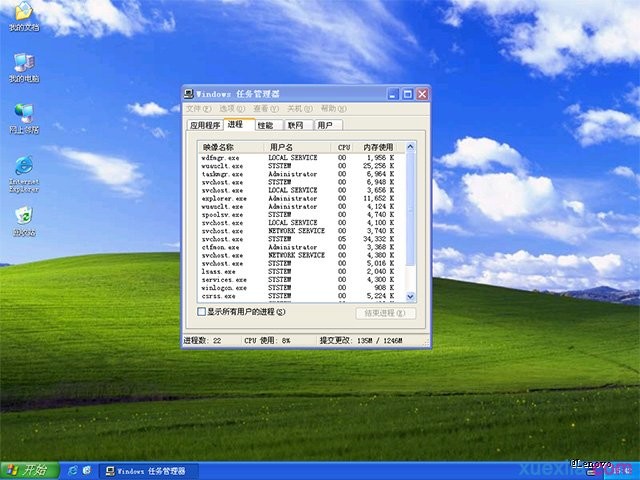The height and width of the screenshot is (480, 640).
Task: Select the csrss.exe process row
Action: point(301,296)
